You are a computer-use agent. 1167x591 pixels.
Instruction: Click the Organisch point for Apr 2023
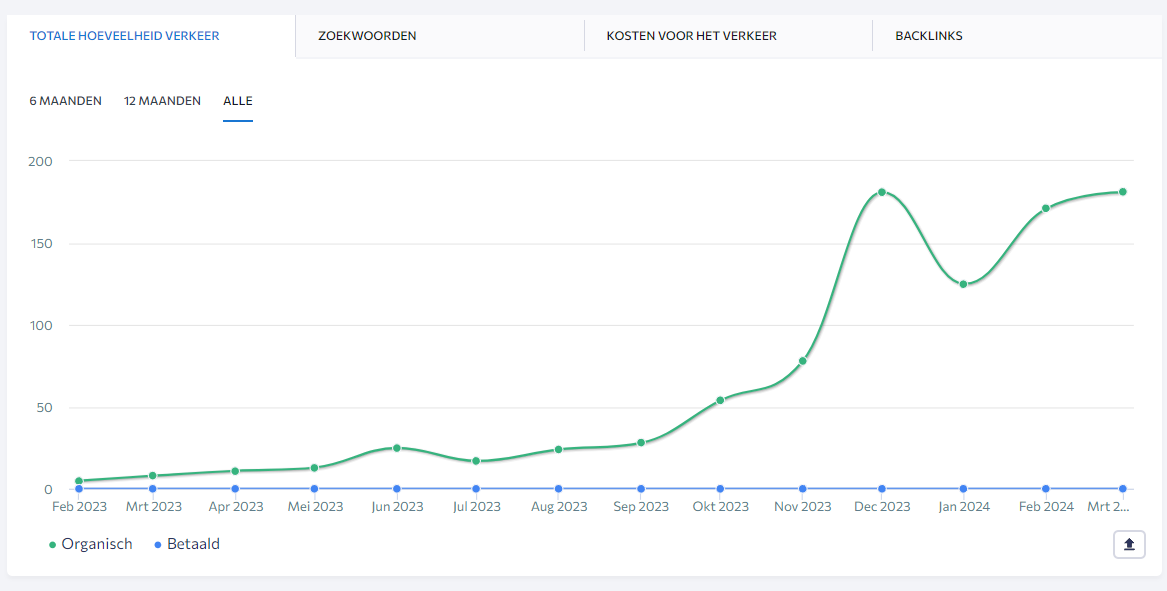[235, 471]
